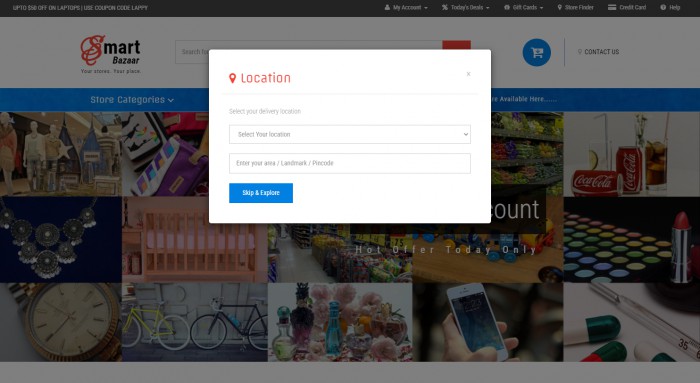The height and width of the screenshot is (383, 700).
Task: Open the Credit Card link
Action: (627, 8)
